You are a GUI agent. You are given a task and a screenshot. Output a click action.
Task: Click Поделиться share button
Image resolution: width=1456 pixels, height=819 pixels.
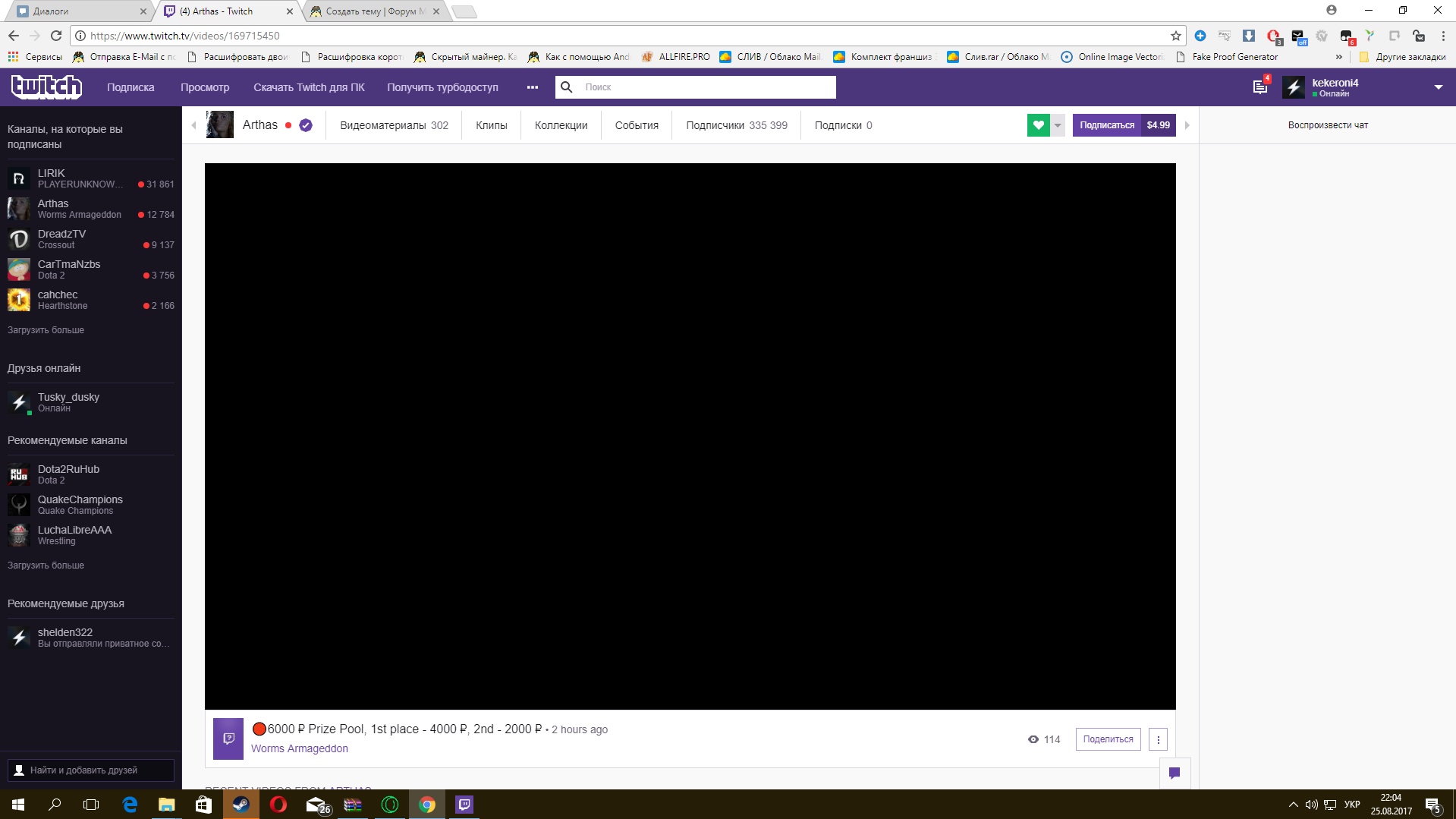click(1108, 739)
